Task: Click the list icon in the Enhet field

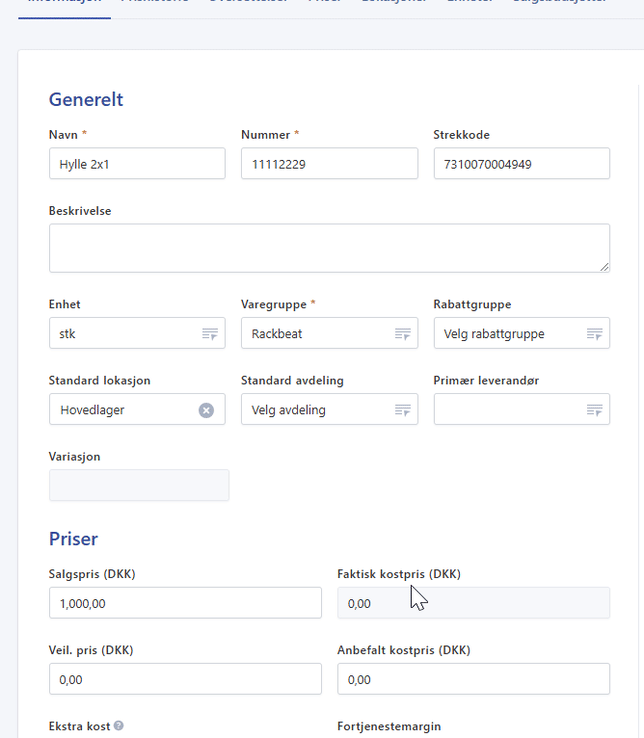Action: click(x=210, y=334)
